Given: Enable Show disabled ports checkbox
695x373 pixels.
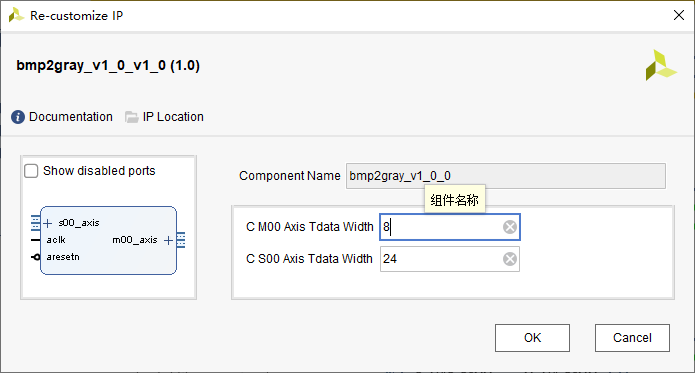Looking at the screenshot, I should click(x=31, y=171).
